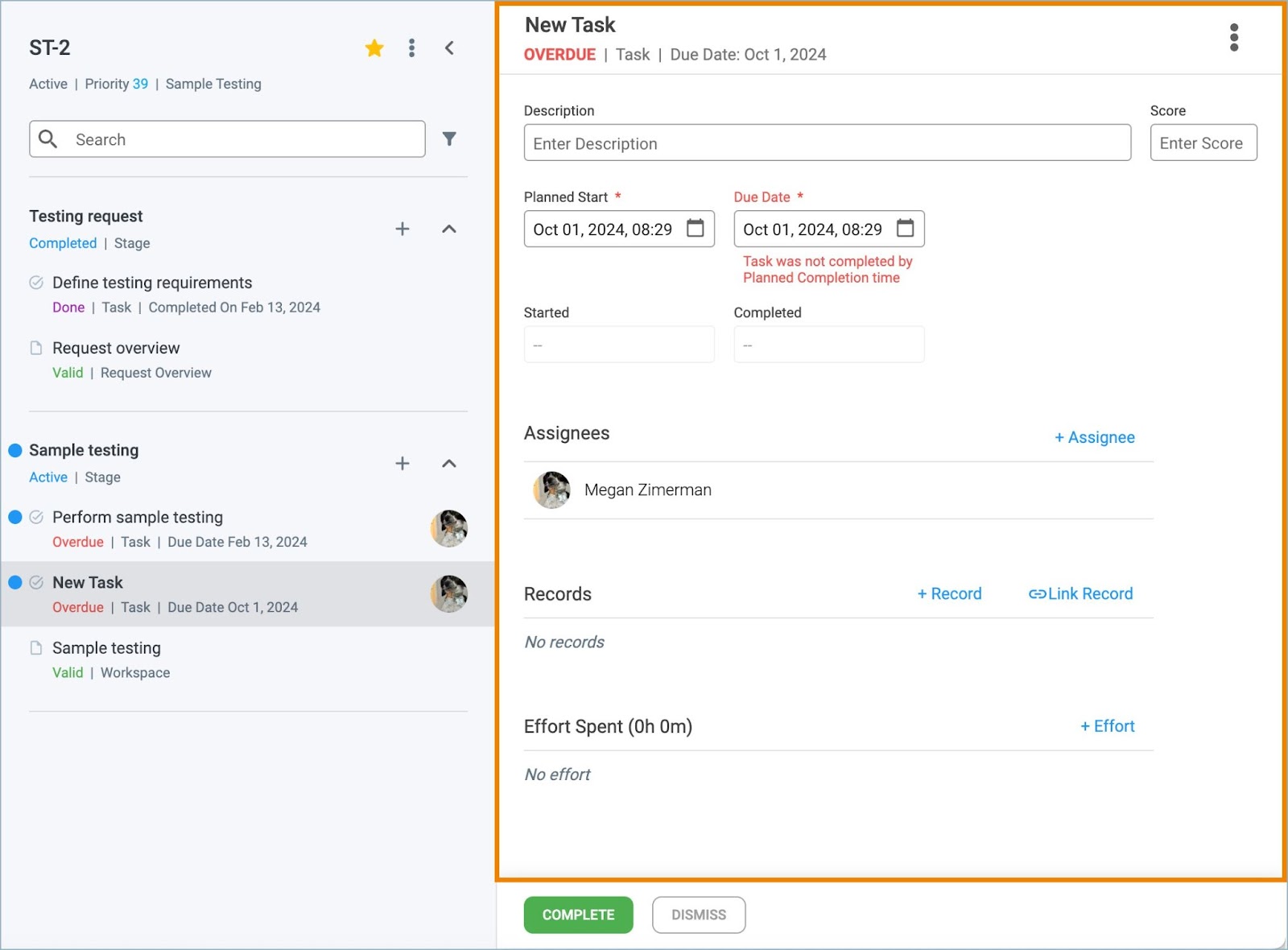Viewport: 1288px width, 950px height.
Task: Click Testing request stage title
Action: click(86, 216)
